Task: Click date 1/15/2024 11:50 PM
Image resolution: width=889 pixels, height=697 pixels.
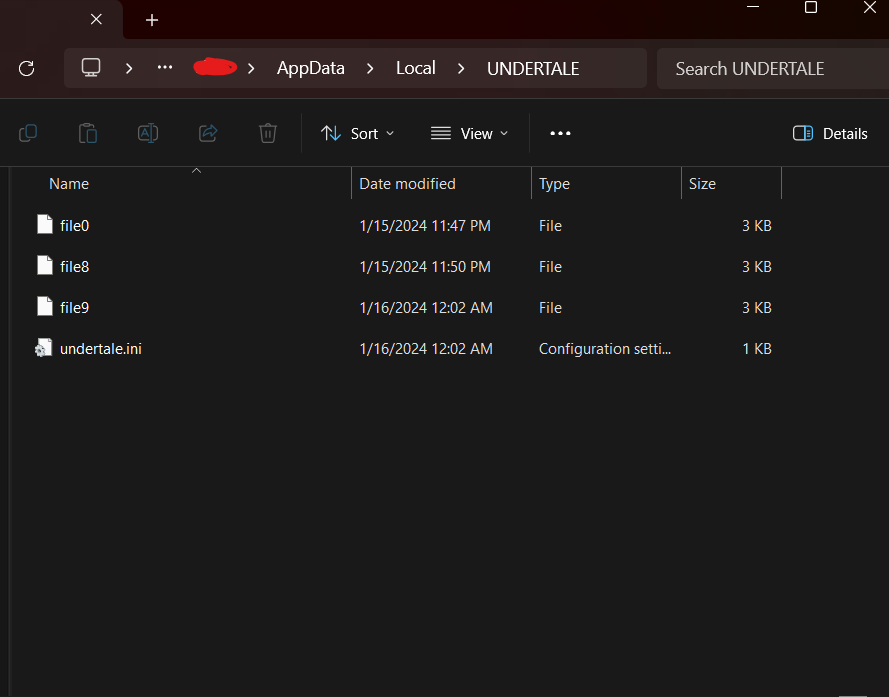Action: pyautogui.click(x=425, y=267)
